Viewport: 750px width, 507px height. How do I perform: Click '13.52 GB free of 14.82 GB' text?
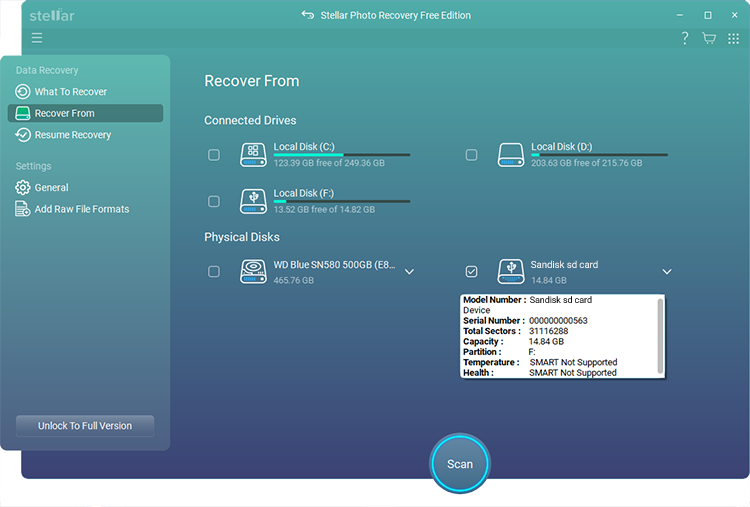click(x=324, y=209)
